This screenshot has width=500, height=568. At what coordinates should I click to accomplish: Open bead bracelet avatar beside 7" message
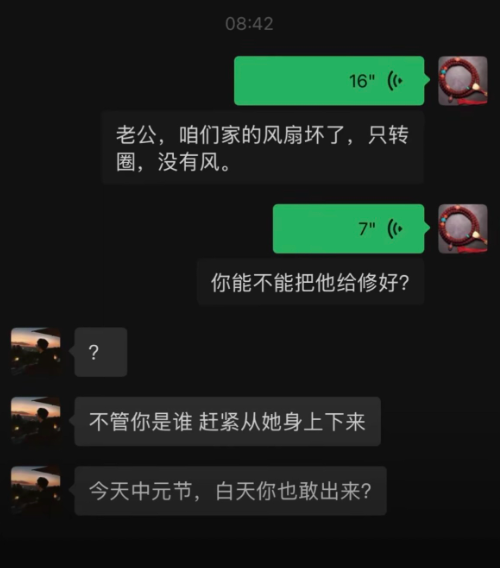tap(463, 229)
